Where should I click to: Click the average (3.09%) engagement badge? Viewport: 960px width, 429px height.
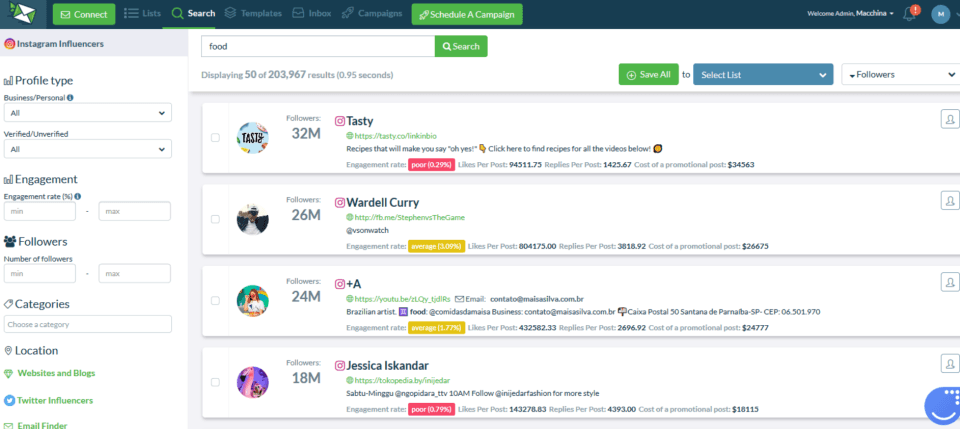pyautogui.click(x=436, y=247)
